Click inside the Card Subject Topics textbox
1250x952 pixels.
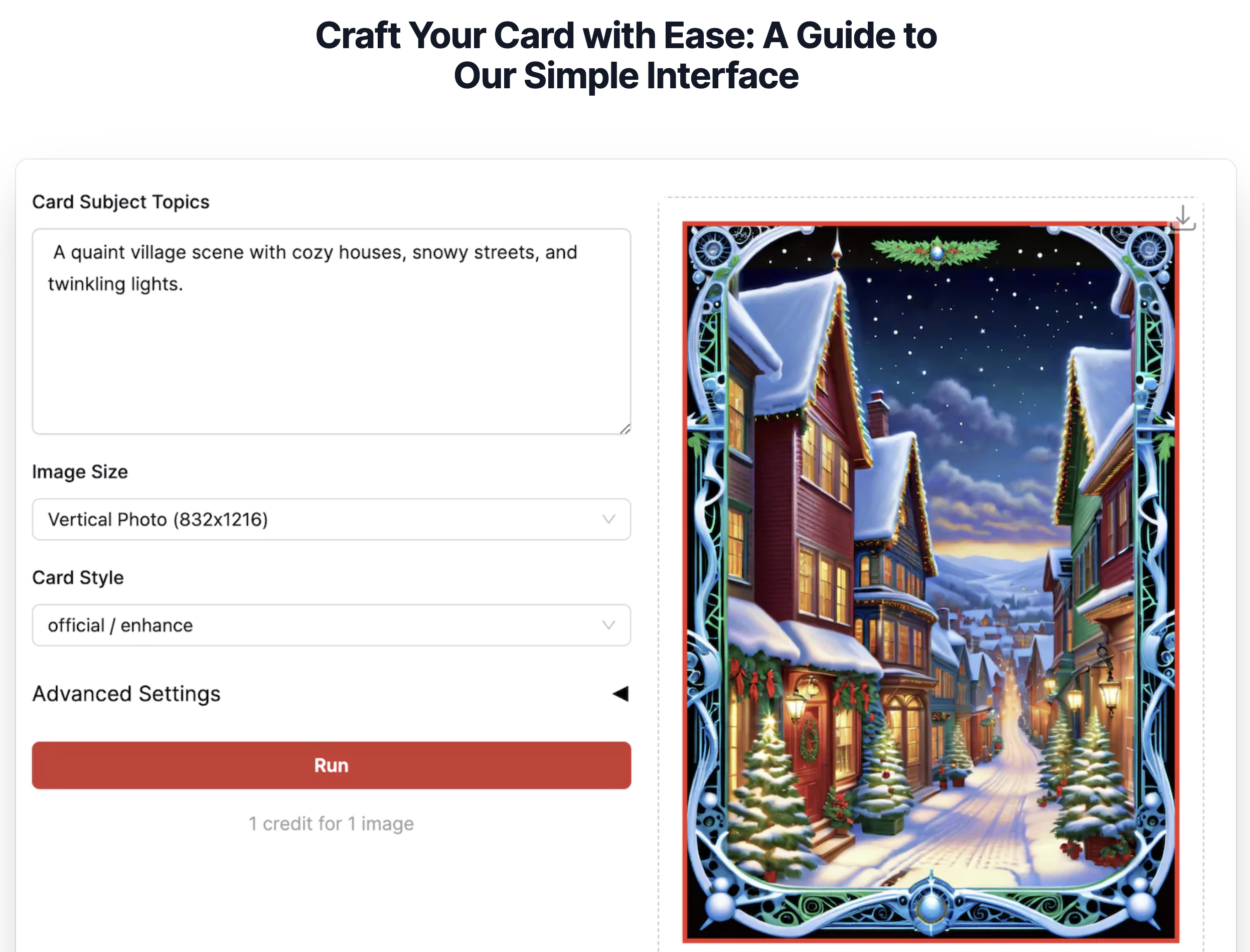coord(332,332)
